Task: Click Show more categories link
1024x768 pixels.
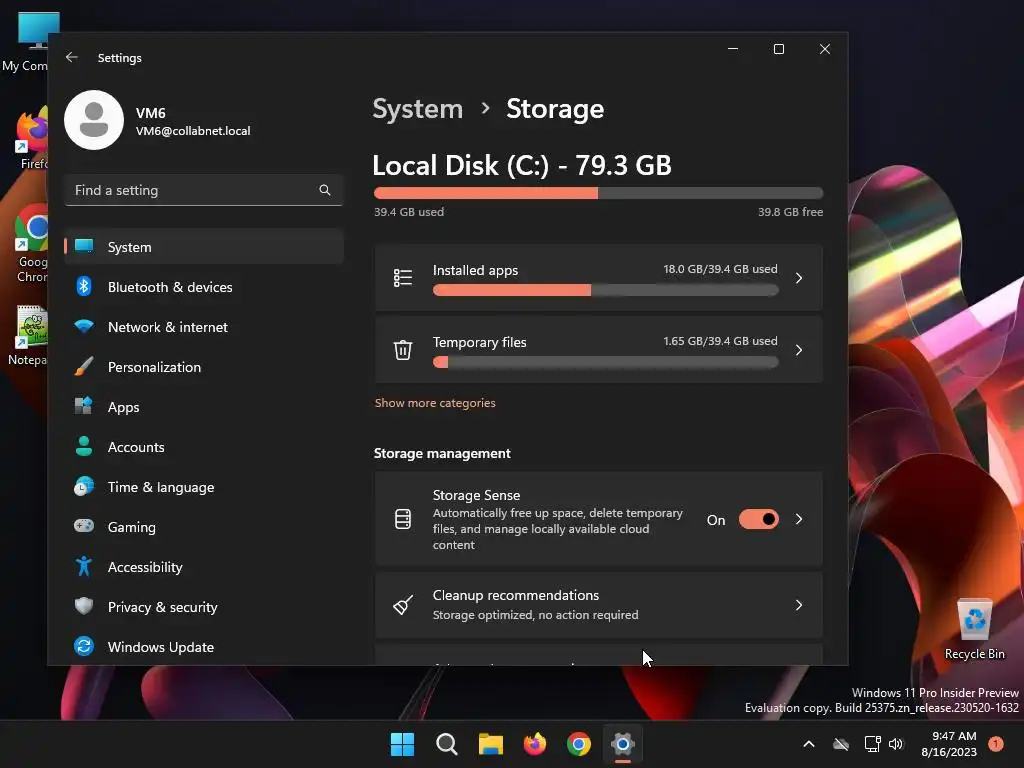Action: (x=435, y=403)
